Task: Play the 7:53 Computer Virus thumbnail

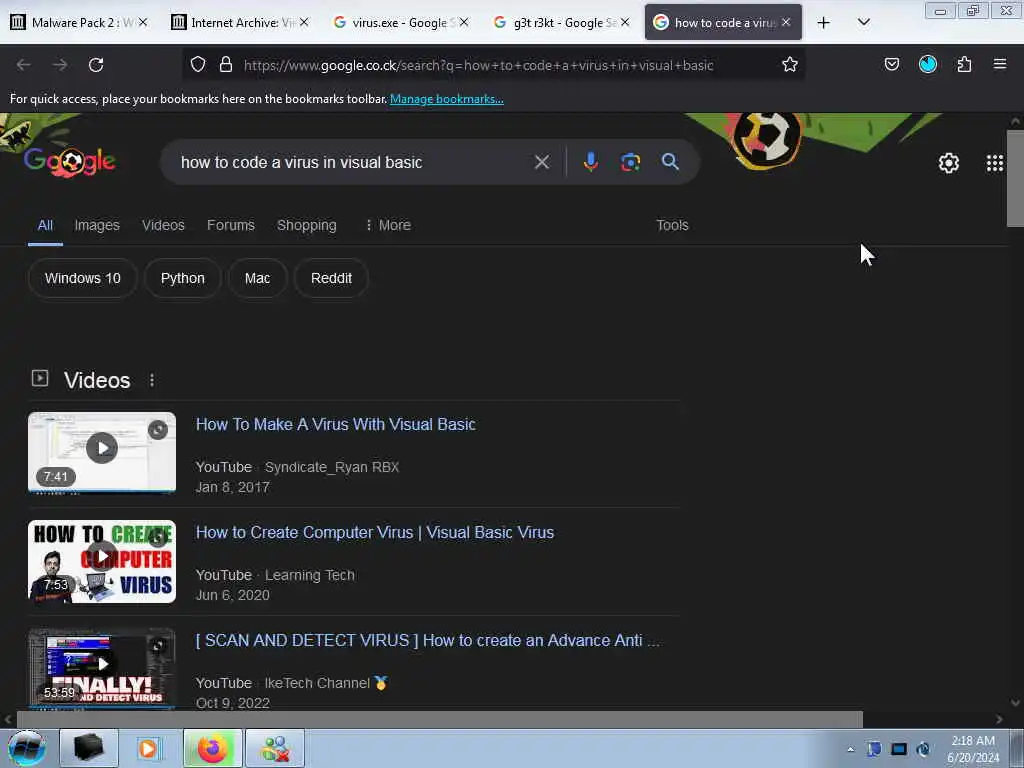Action: click(x=102, y=561)
